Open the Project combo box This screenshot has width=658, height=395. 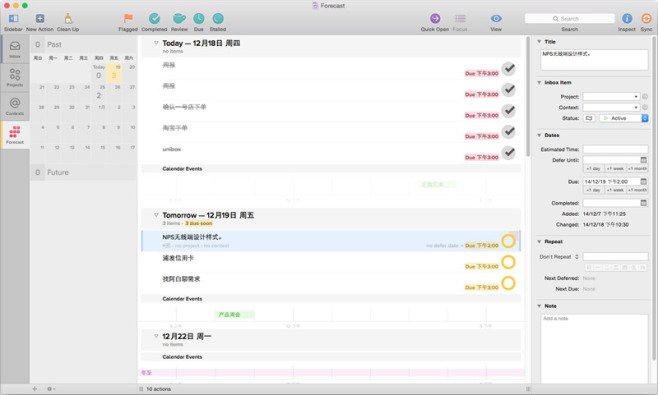pos(611,97)
